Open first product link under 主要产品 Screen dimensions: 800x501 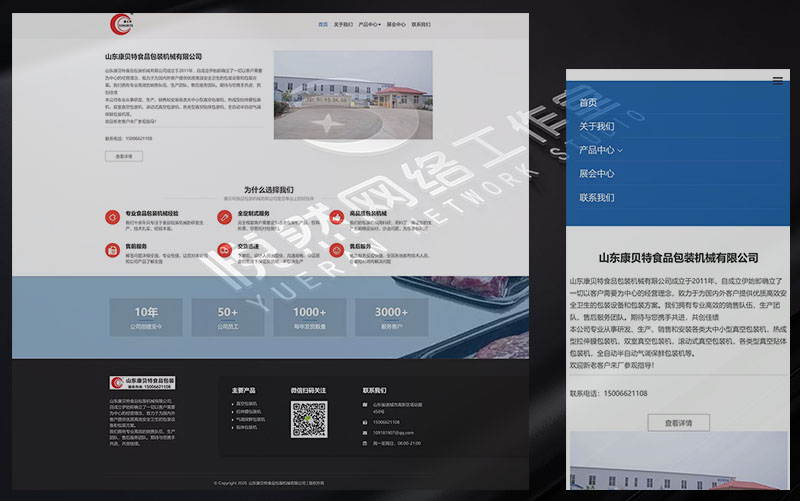tap(246, 404)
